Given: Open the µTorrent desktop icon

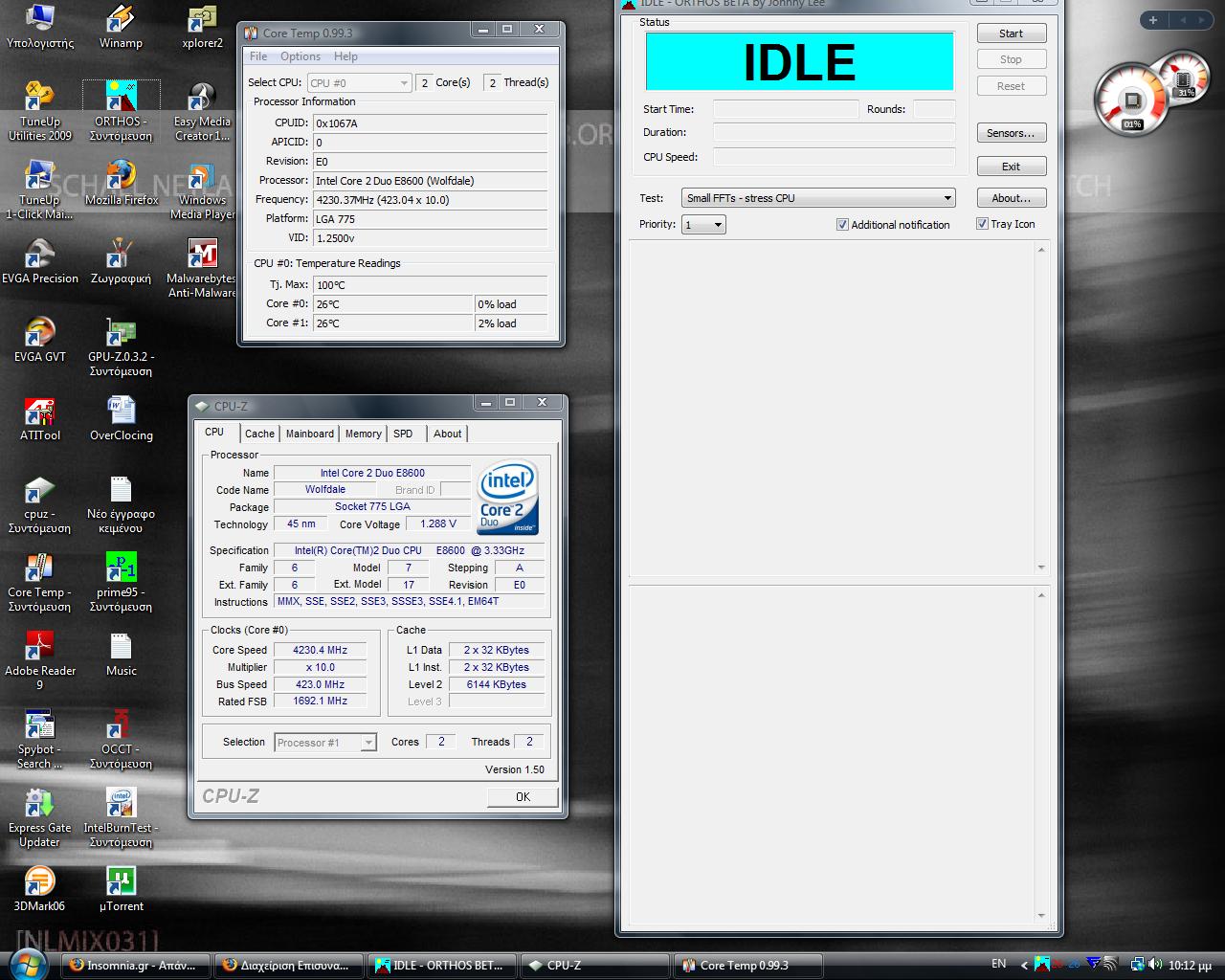Looking at the screenshot, I should (121, 890).
